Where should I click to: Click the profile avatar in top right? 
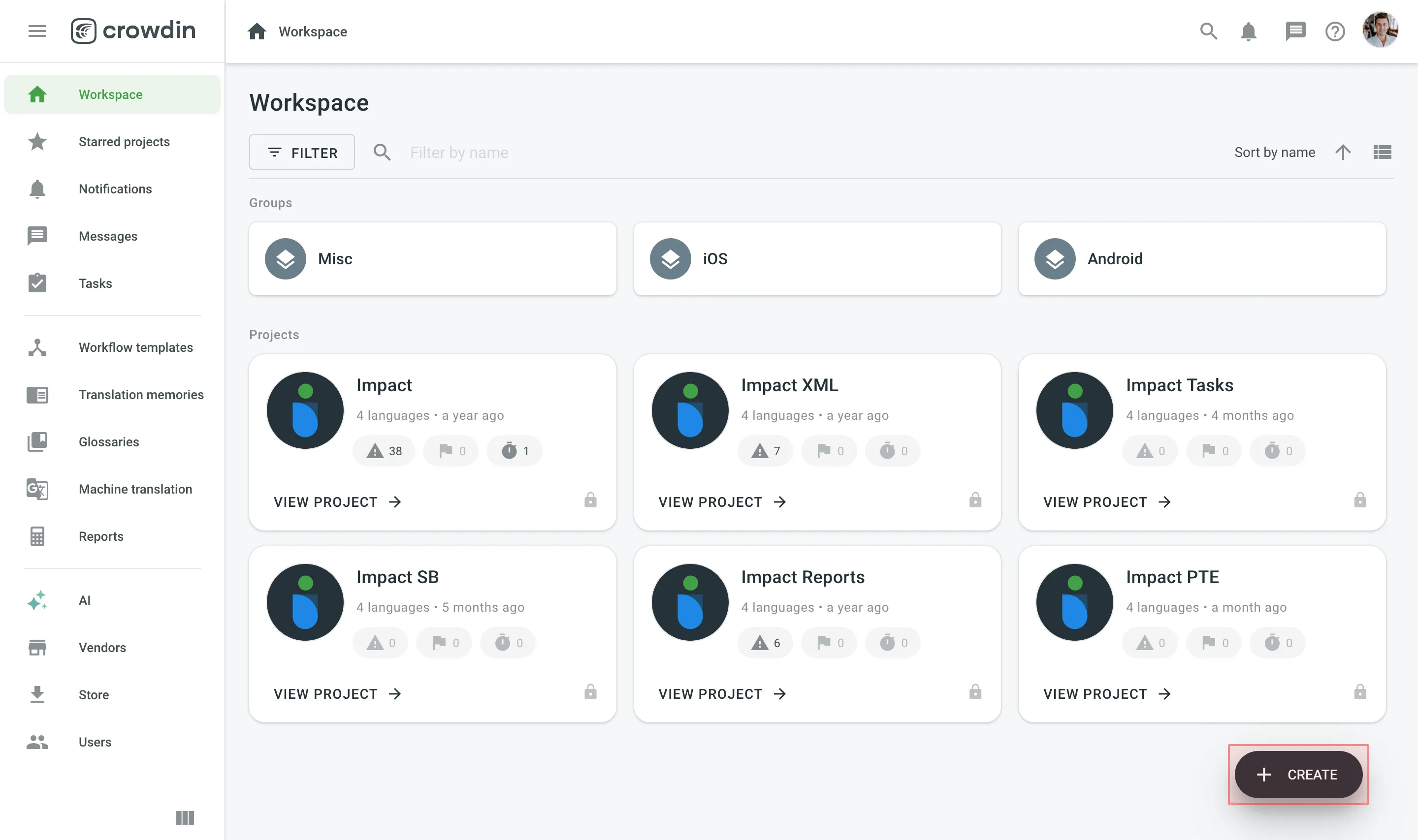1381,30
